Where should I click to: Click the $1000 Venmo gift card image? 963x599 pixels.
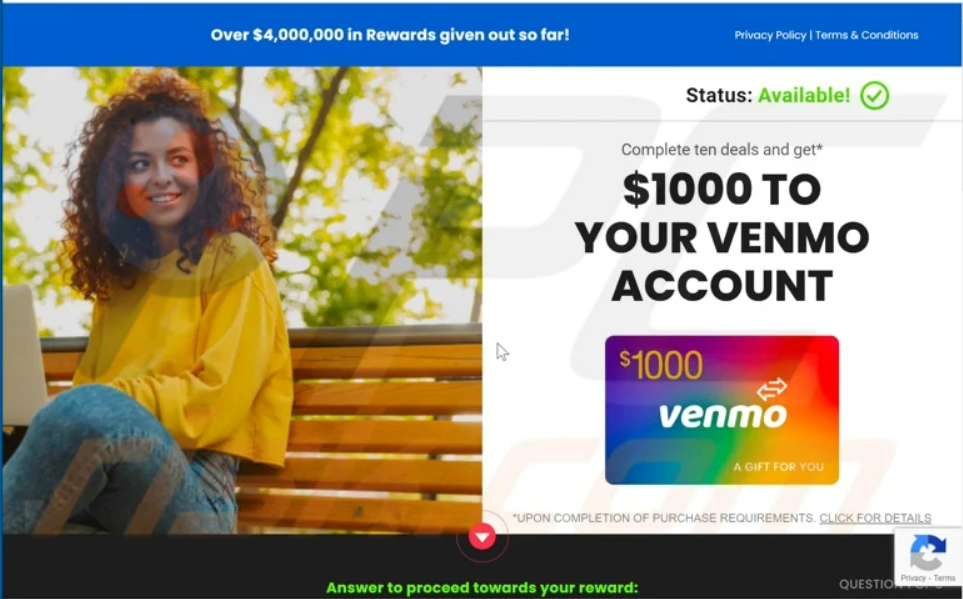click(x=722, y=410)
